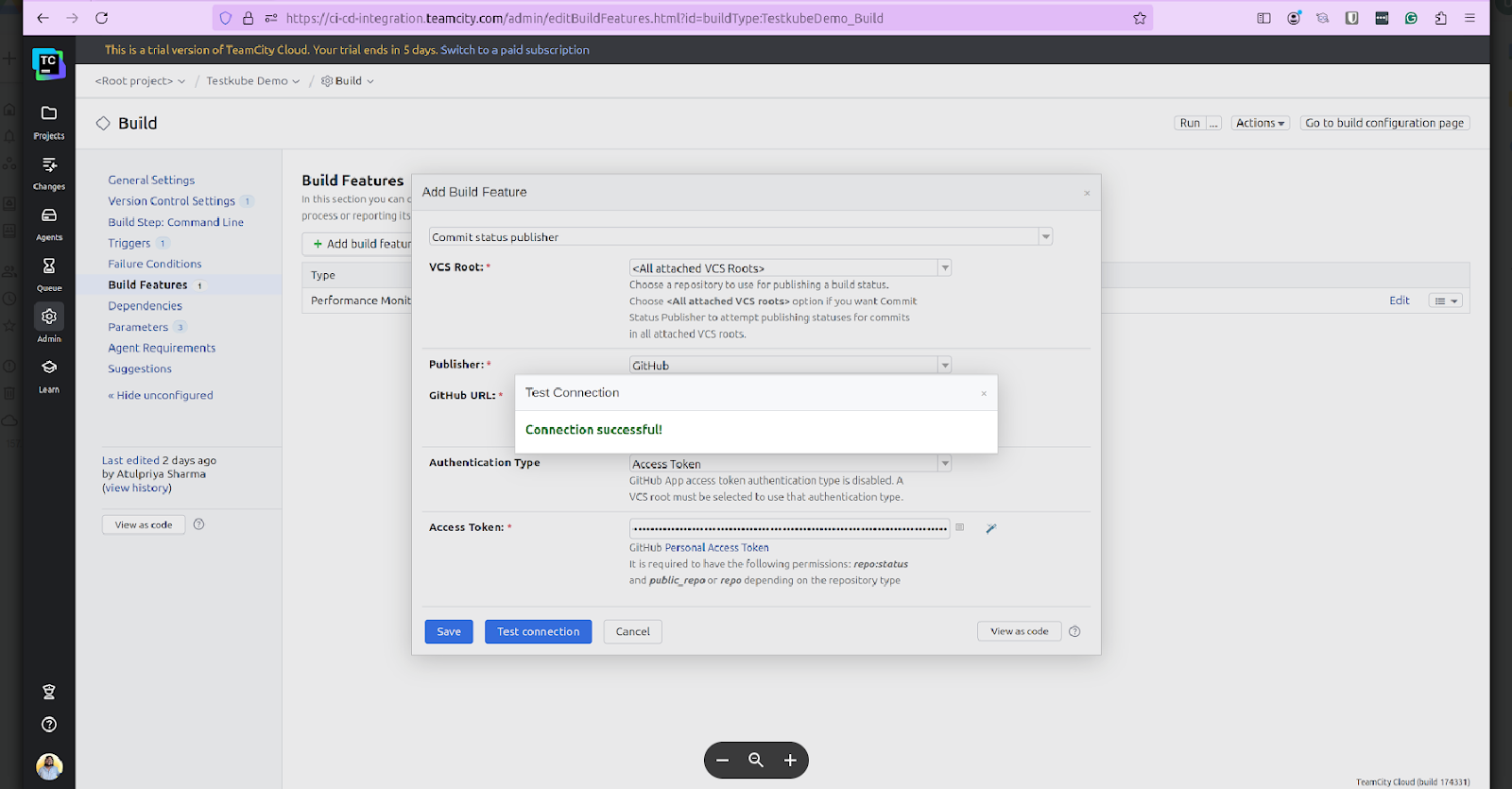
Task: Click the Test connection button
Action: tap(539, 631)
